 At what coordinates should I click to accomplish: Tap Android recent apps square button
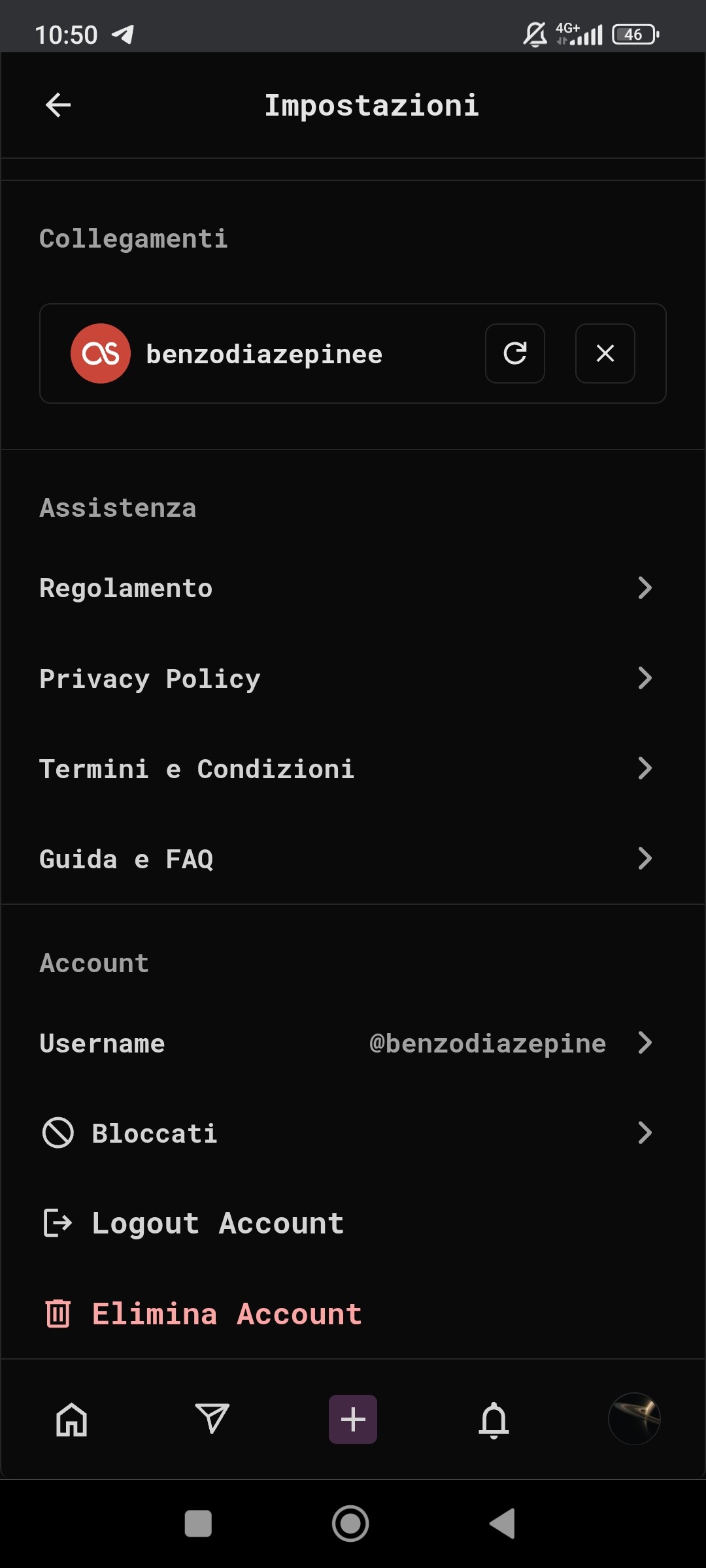tap(198, 1524)
